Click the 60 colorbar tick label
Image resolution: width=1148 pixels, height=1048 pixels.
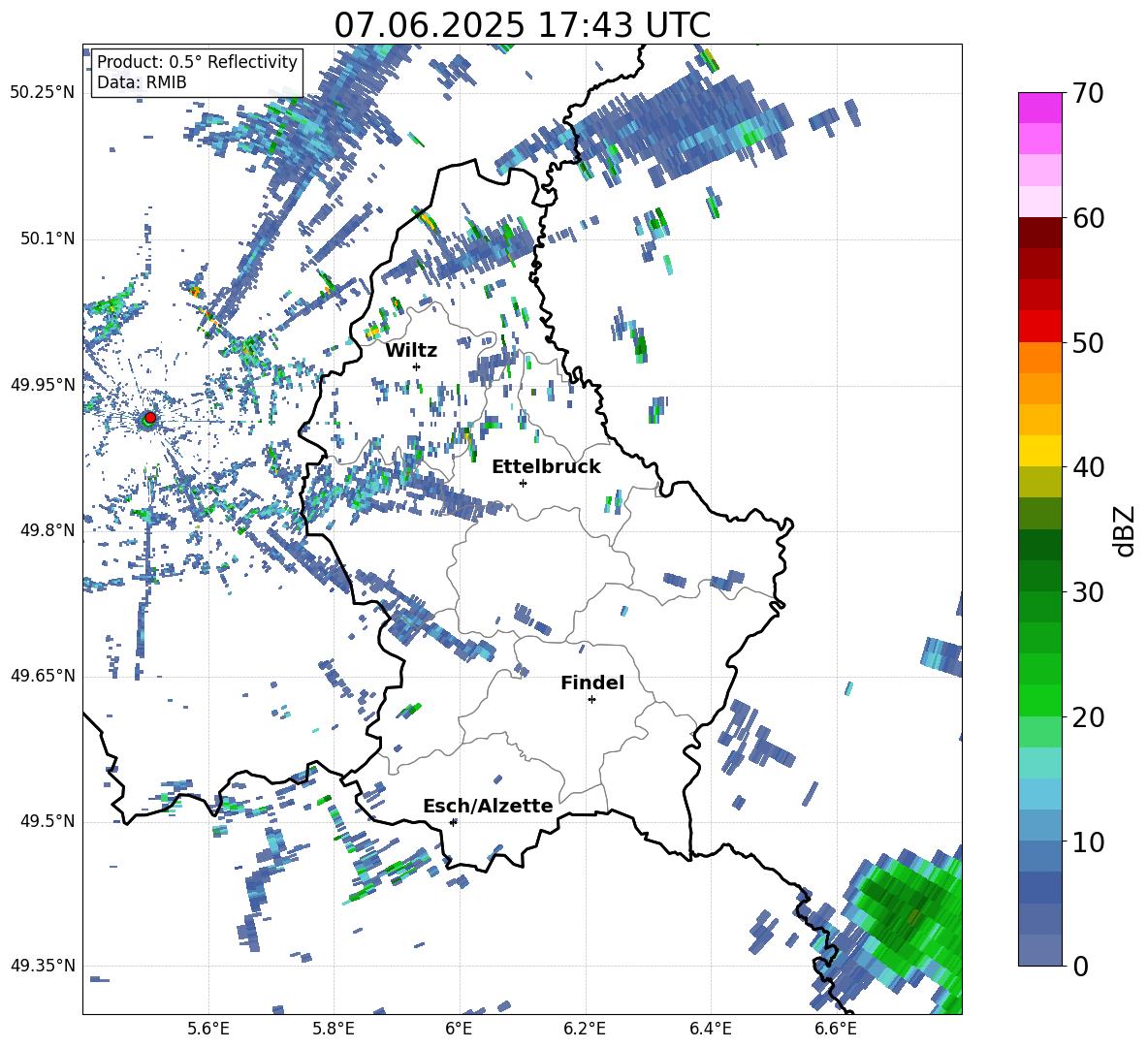point(1088,218)
